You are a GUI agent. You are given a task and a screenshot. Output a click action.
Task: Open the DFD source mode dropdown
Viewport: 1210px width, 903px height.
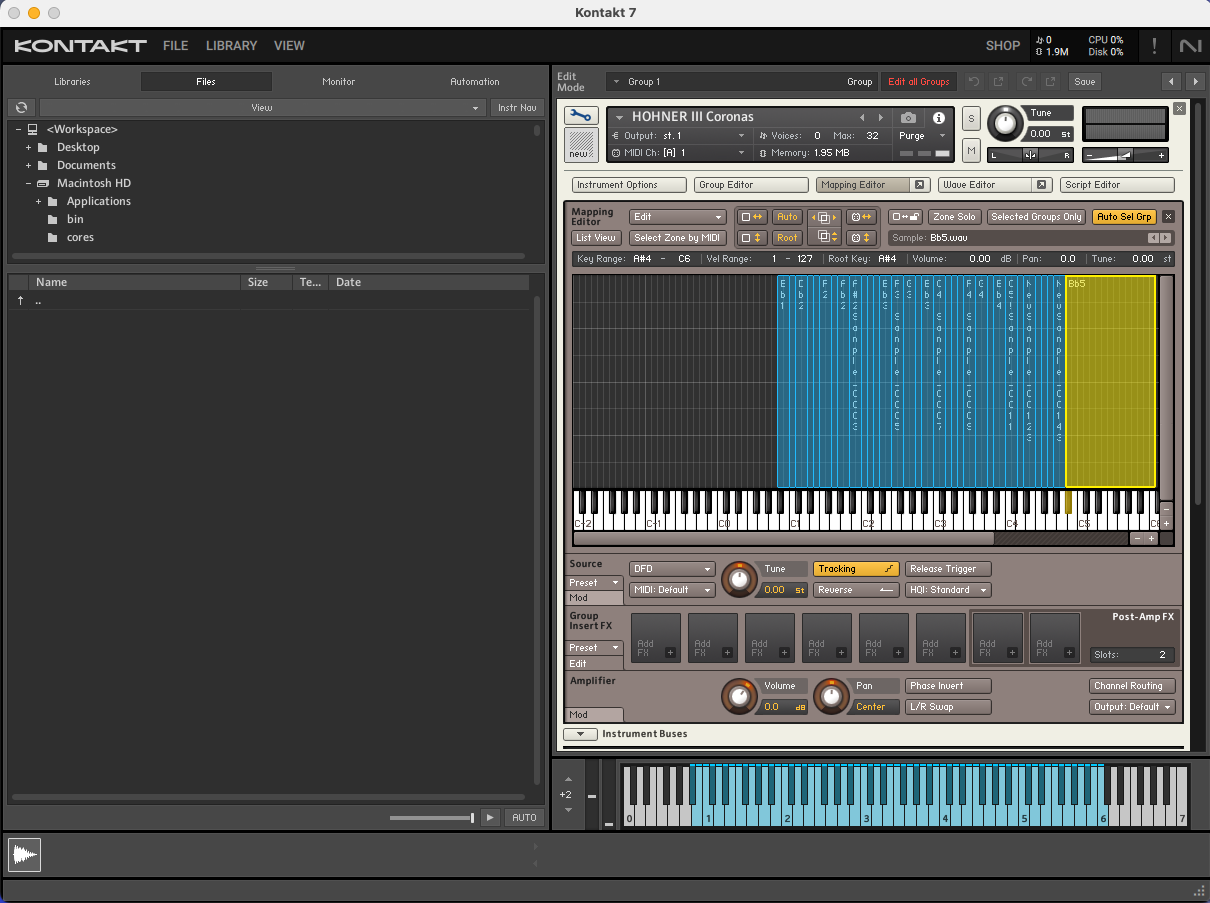tap(672, 569)
